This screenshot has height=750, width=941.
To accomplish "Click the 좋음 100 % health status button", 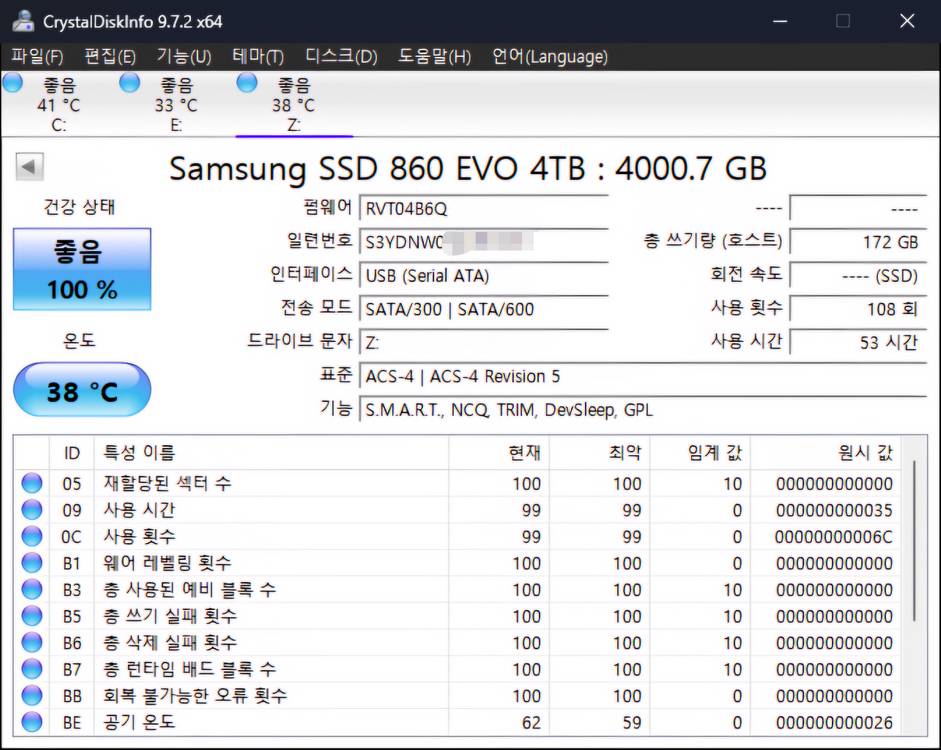I will tap(82, 269).
